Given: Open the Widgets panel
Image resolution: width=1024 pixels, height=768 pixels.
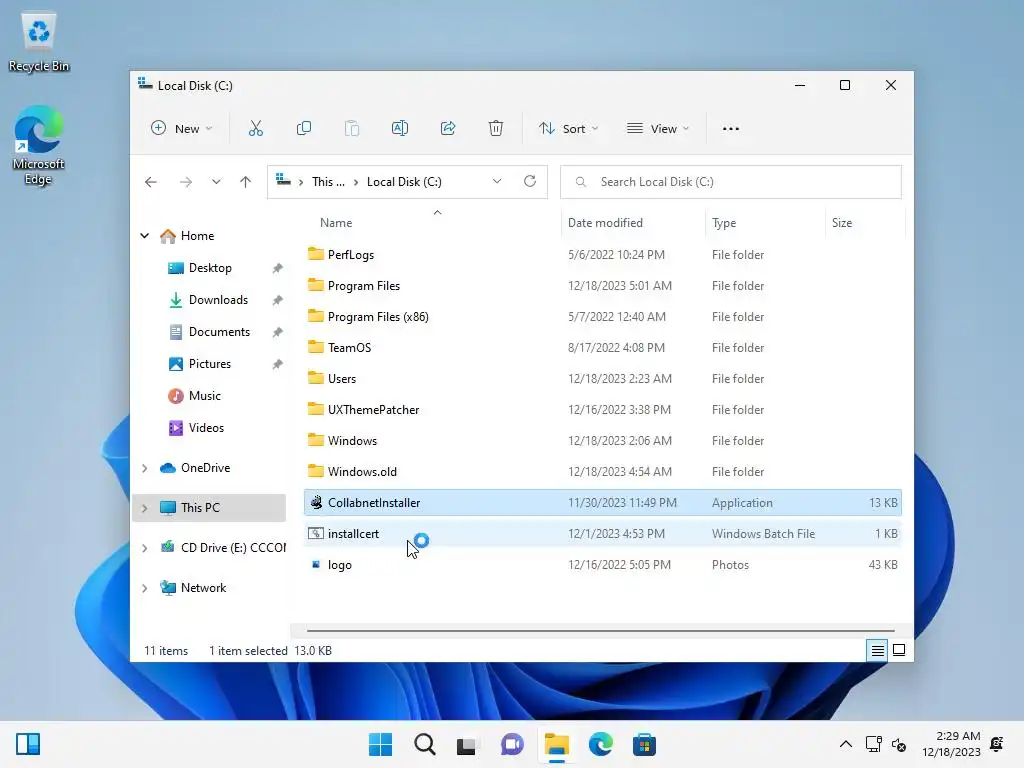Looking at the screenshot, I should click(28, 744).
